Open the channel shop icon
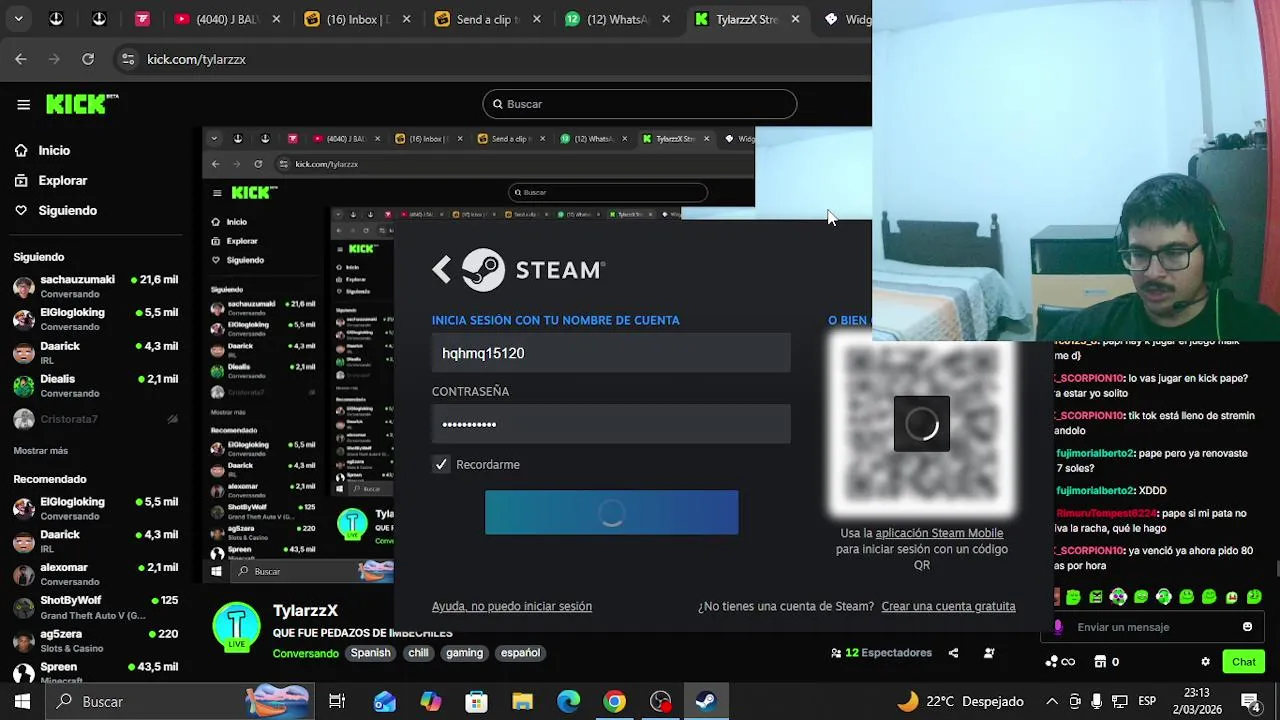This screenshot has width=1280, height=720. pos(1100,662)
